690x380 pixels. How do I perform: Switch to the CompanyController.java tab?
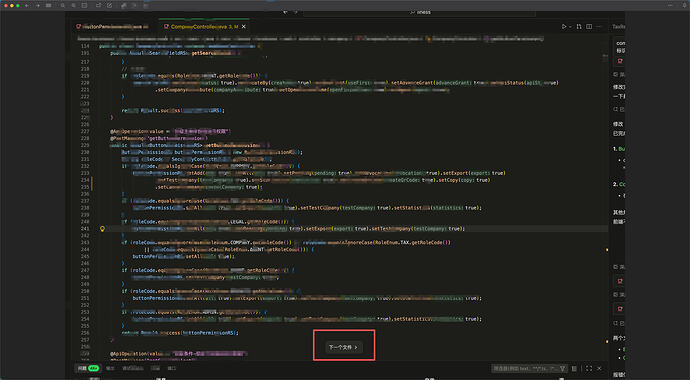[x=204, y=27]
